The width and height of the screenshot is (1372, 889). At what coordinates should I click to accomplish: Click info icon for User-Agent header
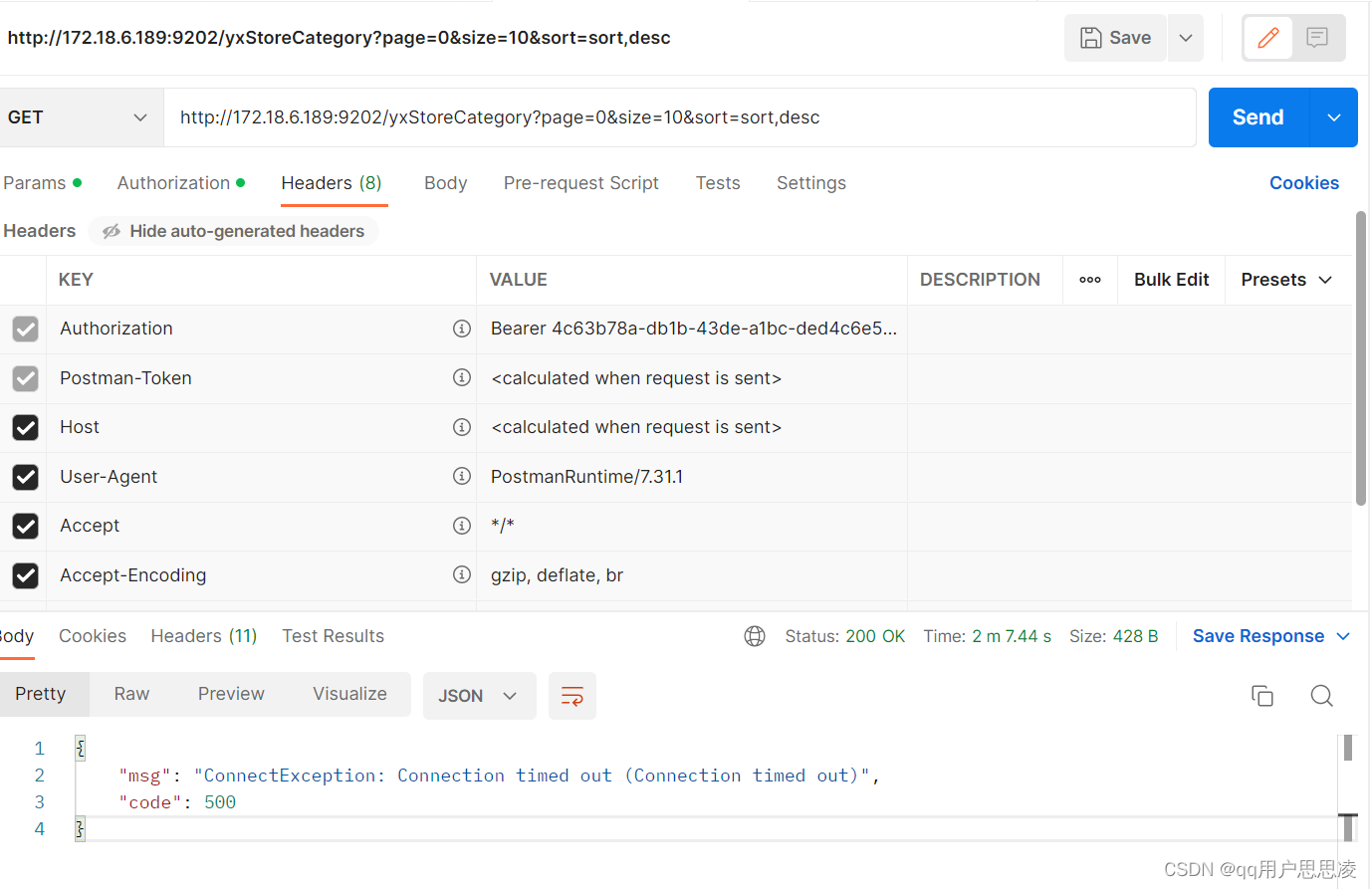click(x=461, y=476)
